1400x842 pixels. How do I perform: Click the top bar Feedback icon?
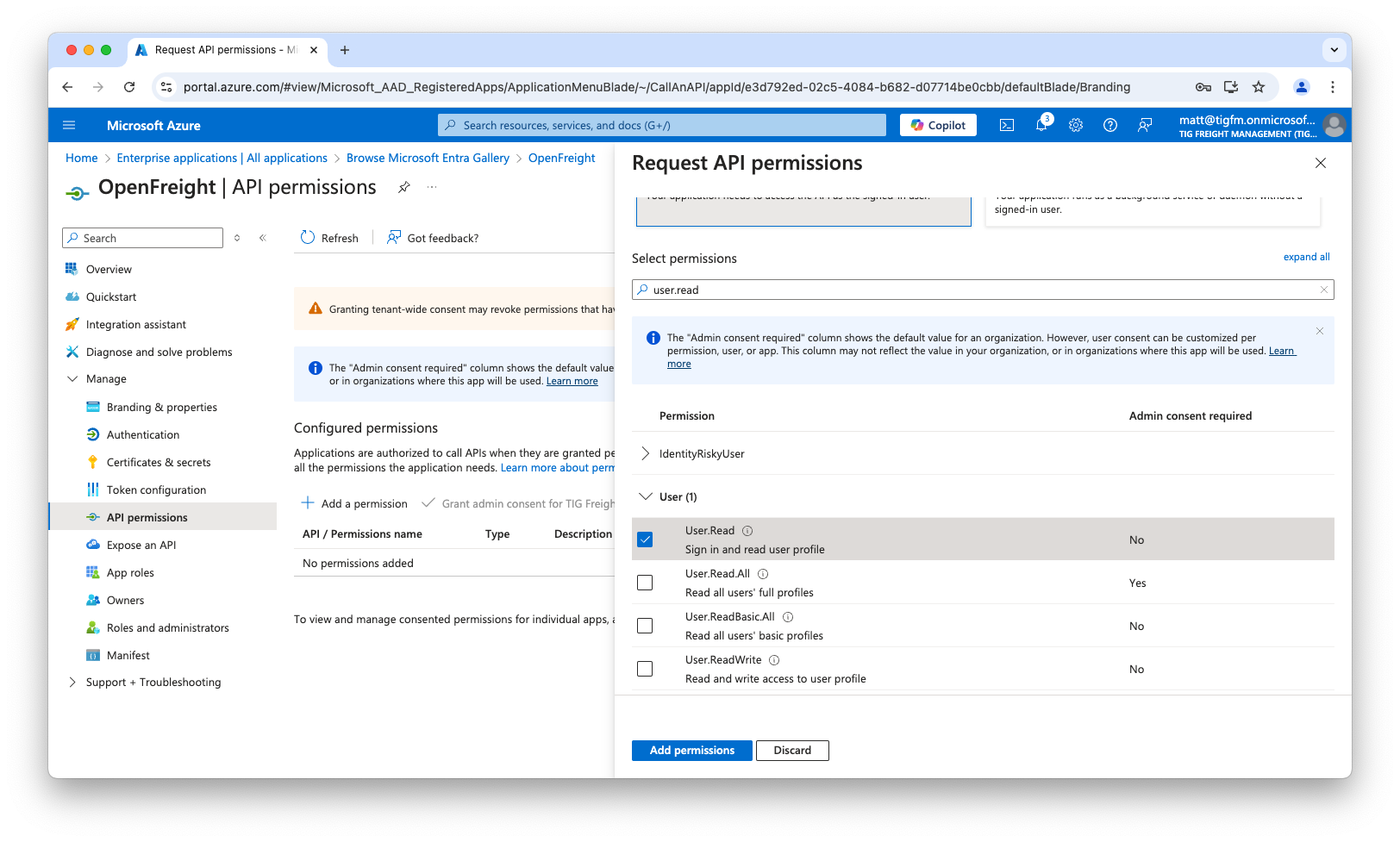pyautogui.click(x=1145, y=125)
